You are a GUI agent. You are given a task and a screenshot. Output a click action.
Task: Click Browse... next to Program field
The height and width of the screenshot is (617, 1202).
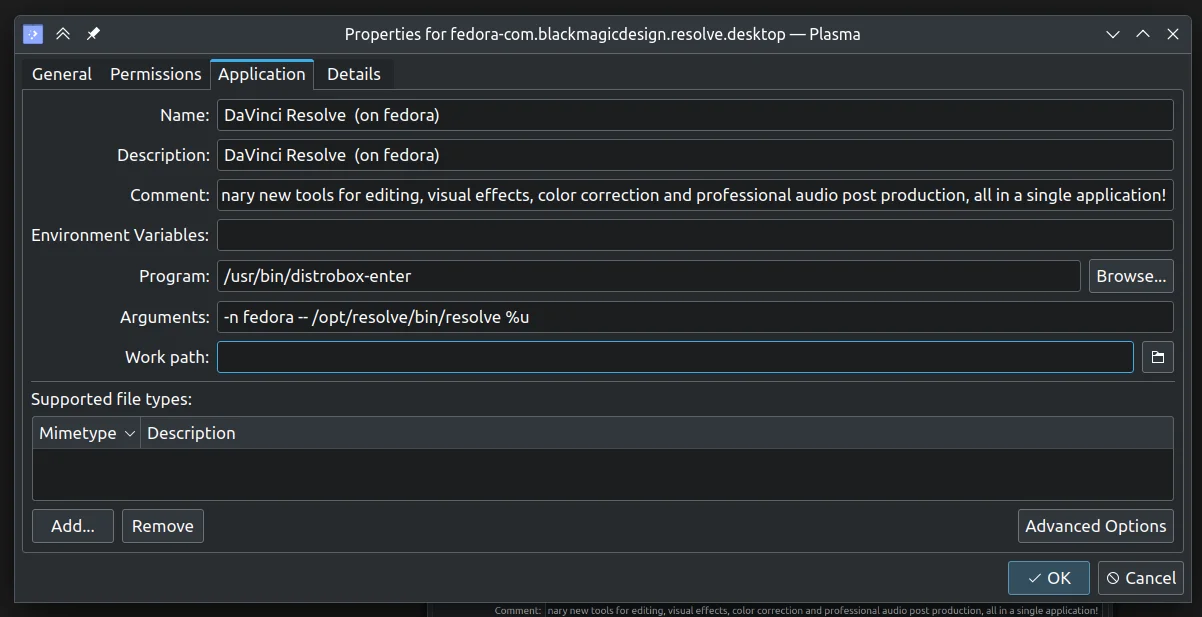[1131, 276]
